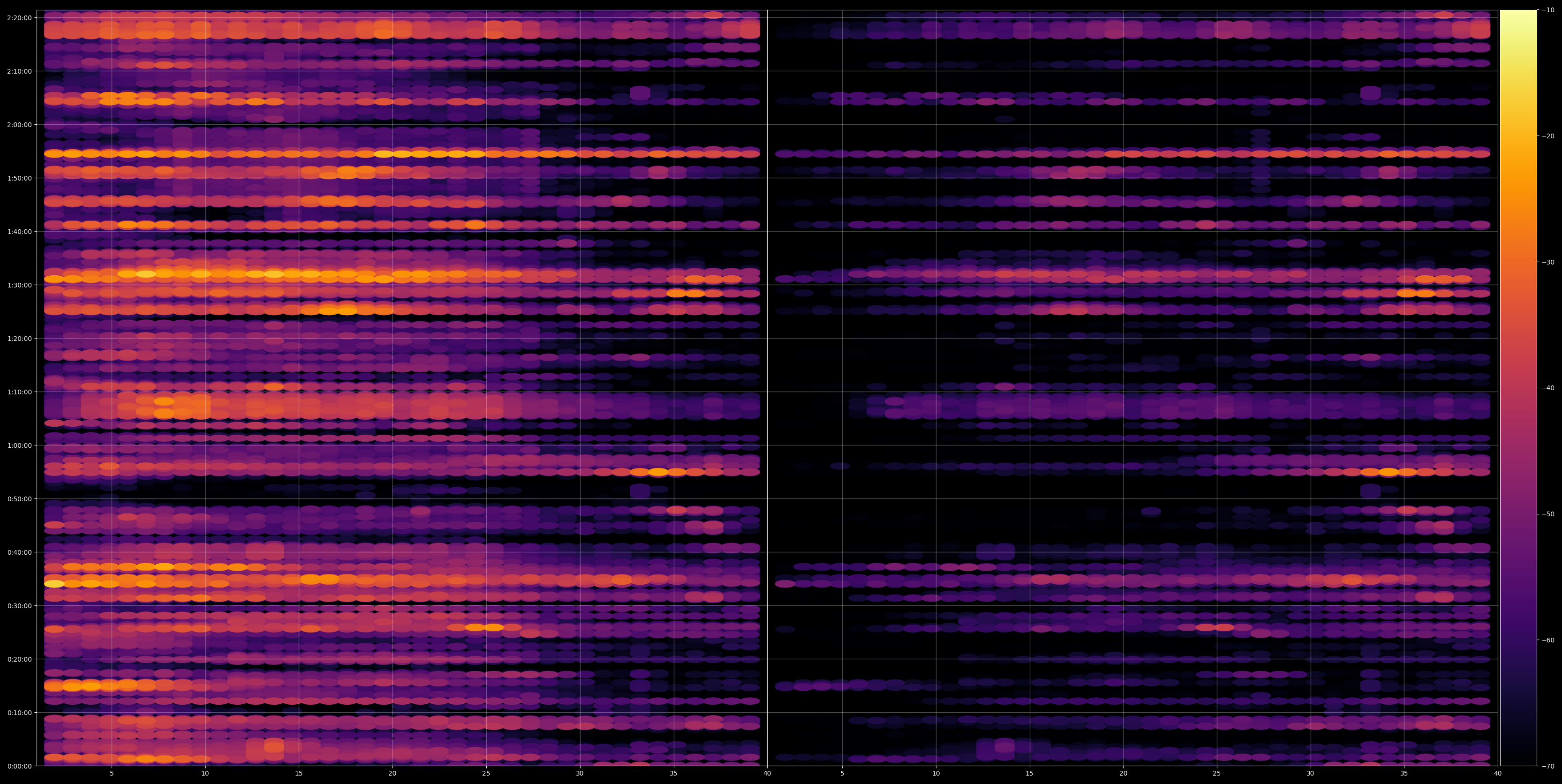Select the "−20" colorbar scale label

coord(1547,136)
